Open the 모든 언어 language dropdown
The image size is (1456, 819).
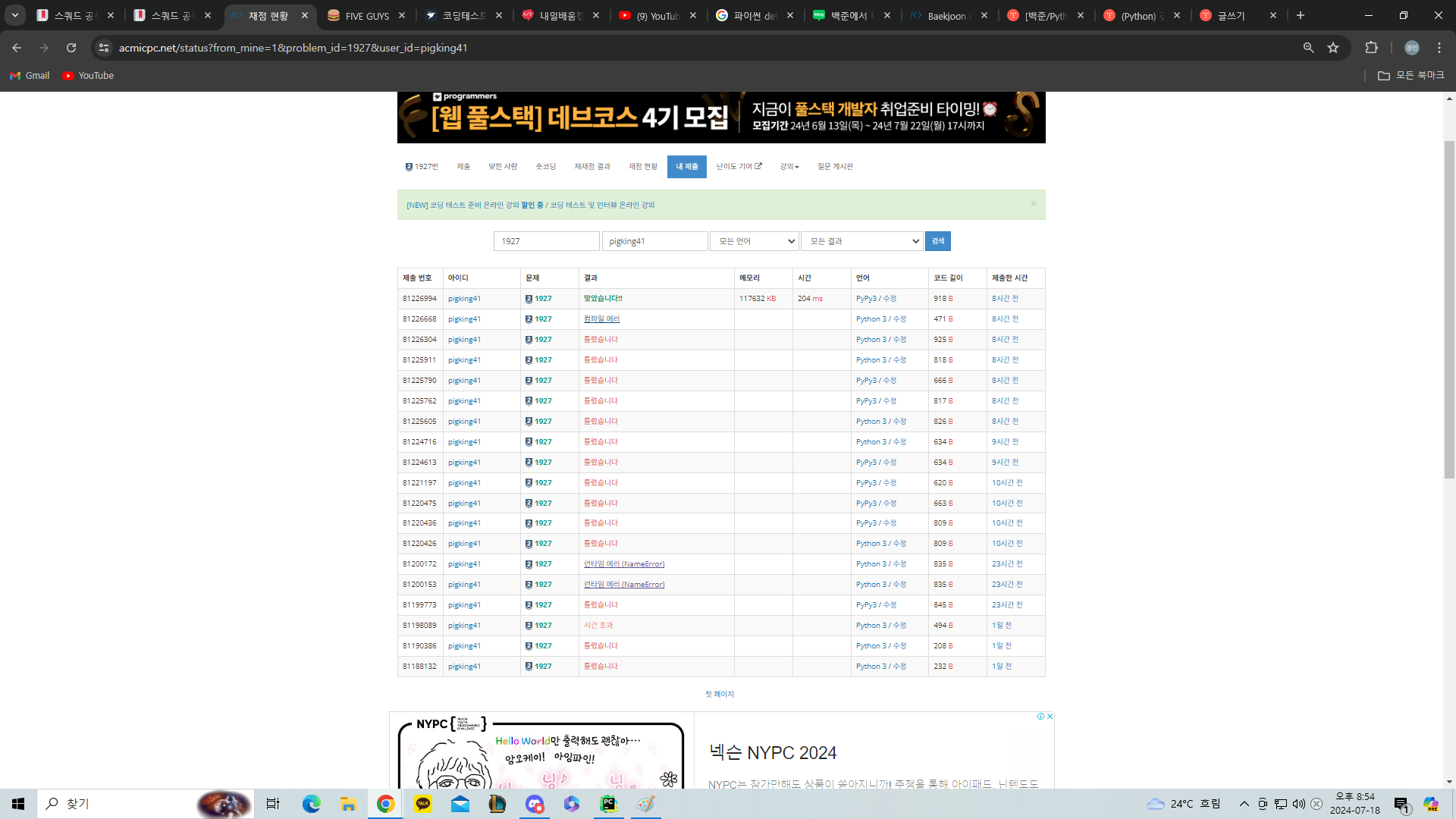(x=754, y=241)
